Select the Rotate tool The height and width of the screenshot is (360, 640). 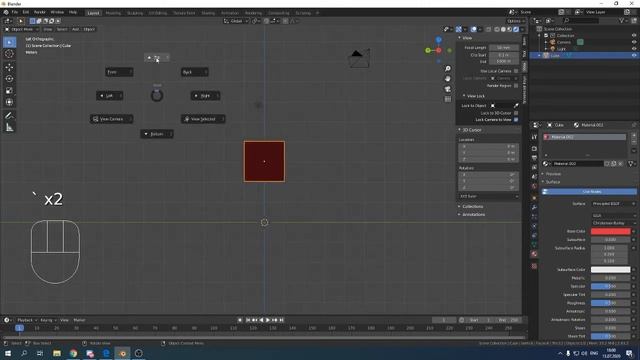tap(9, 79)
